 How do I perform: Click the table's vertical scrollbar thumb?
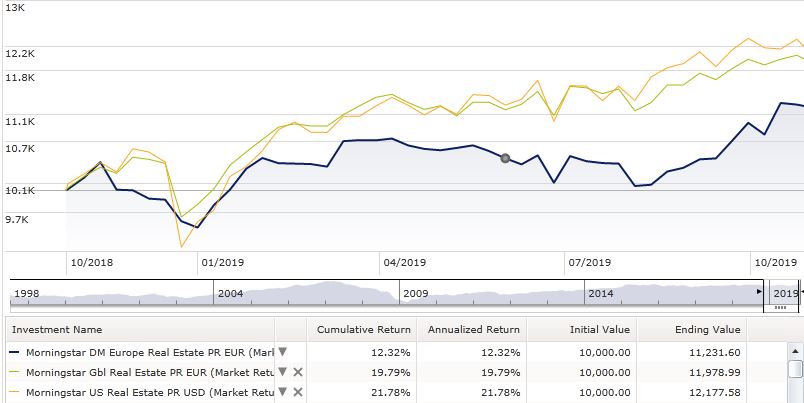pos(795,370)
